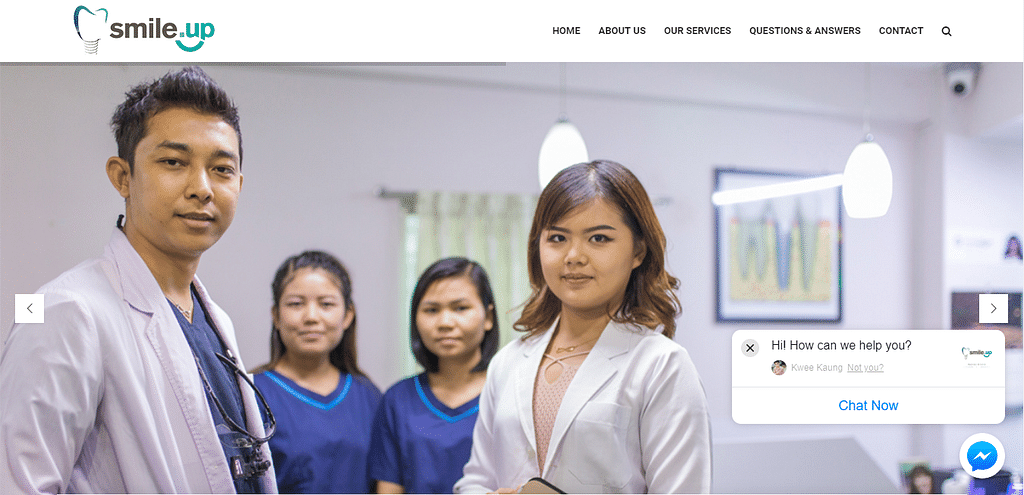The image size is (1024, 495).
Task: Go to the CONTACT page
Action: pos(901,31)
